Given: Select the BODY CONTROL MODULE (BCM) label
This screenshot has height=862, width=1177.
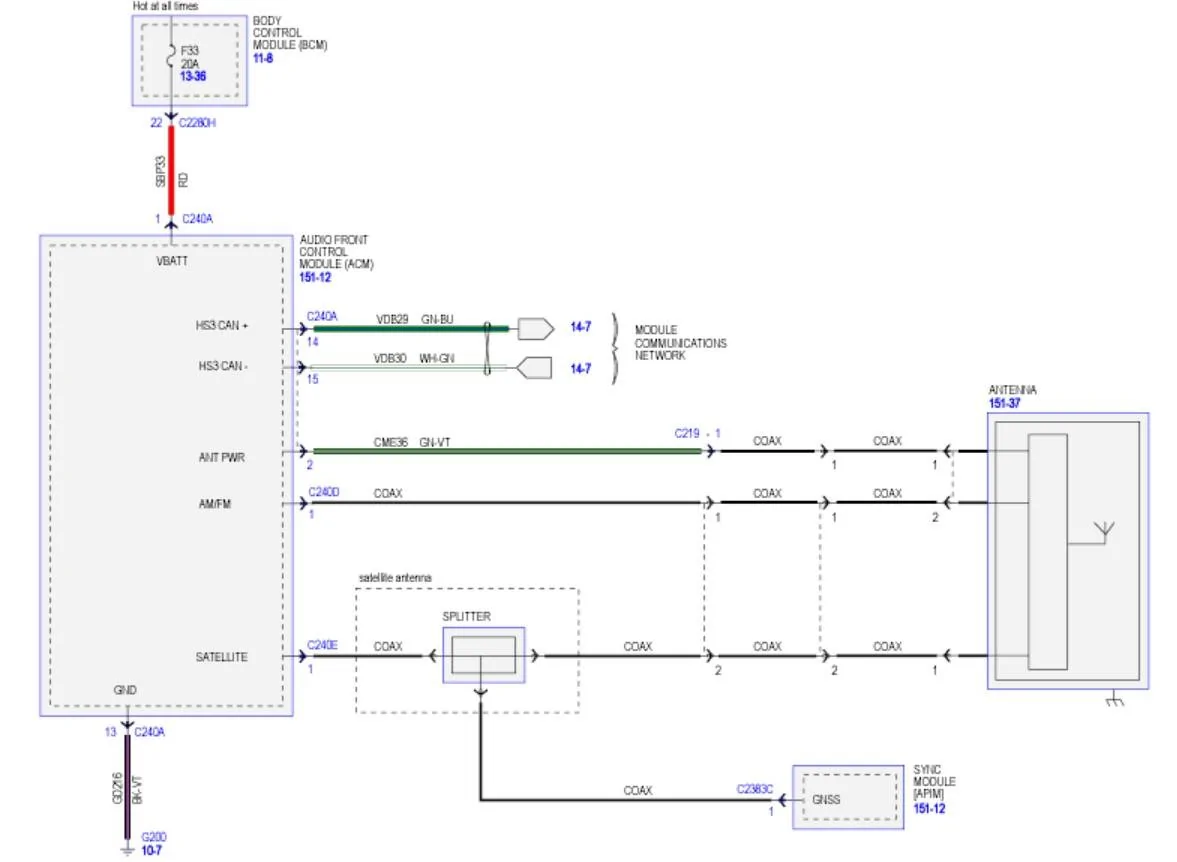Looking at the screenshot, I should 290,33.
